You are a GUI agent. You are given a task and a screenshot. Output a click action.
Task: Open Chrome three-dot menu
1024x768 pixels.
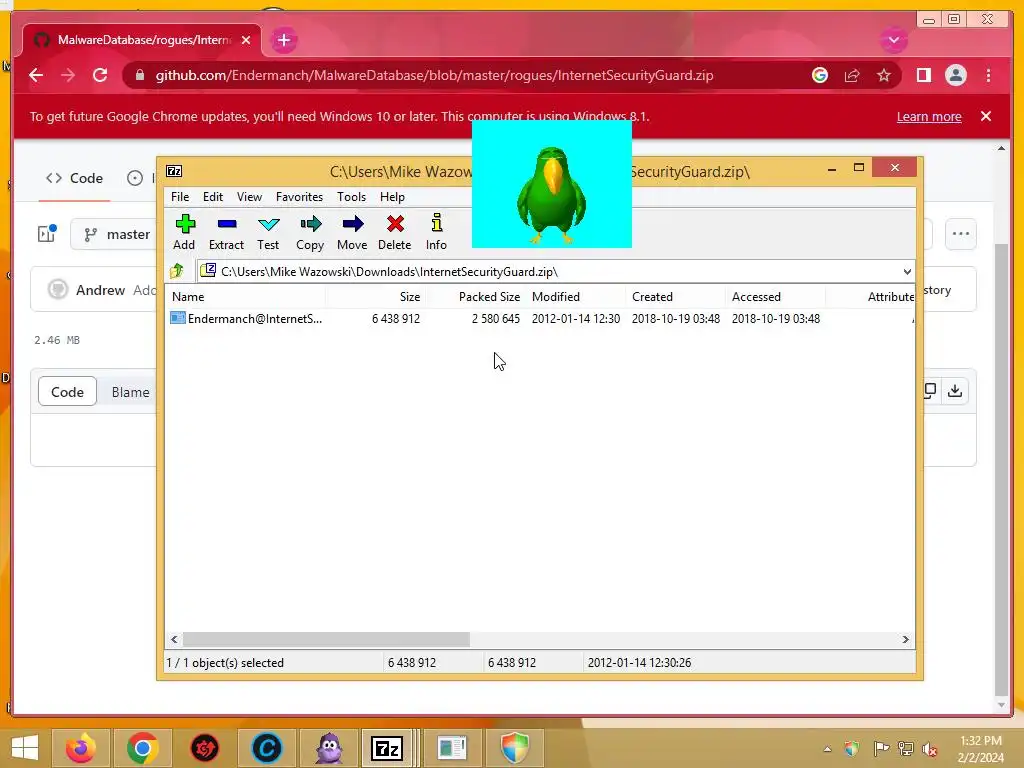988,75
